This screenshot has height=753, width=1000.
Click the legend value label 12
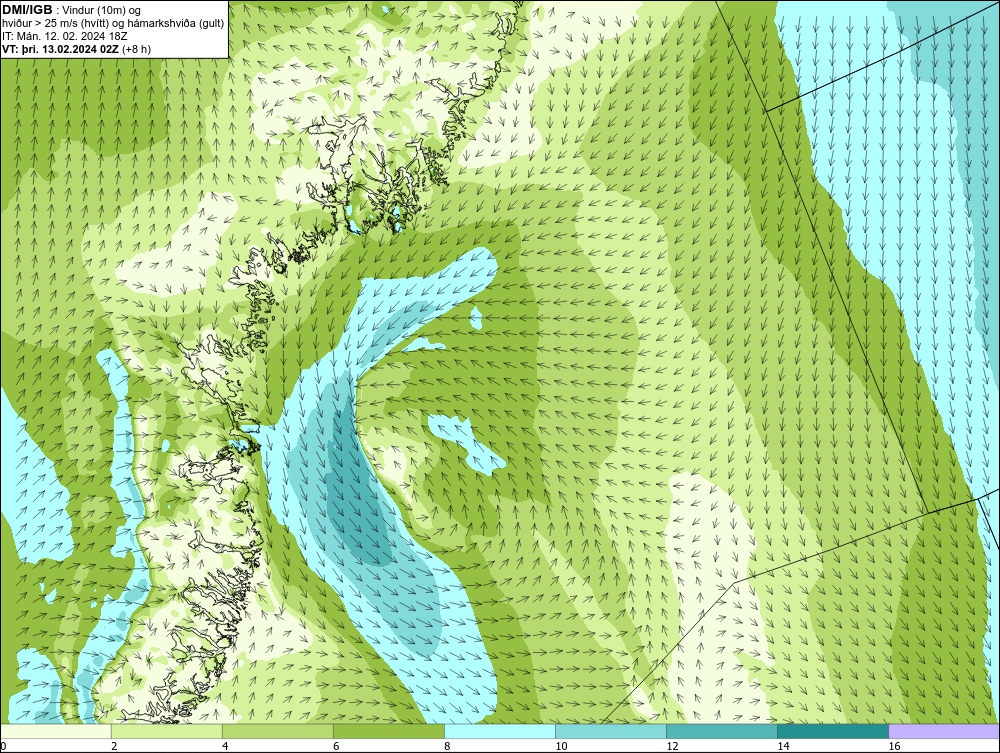point(672,746)
